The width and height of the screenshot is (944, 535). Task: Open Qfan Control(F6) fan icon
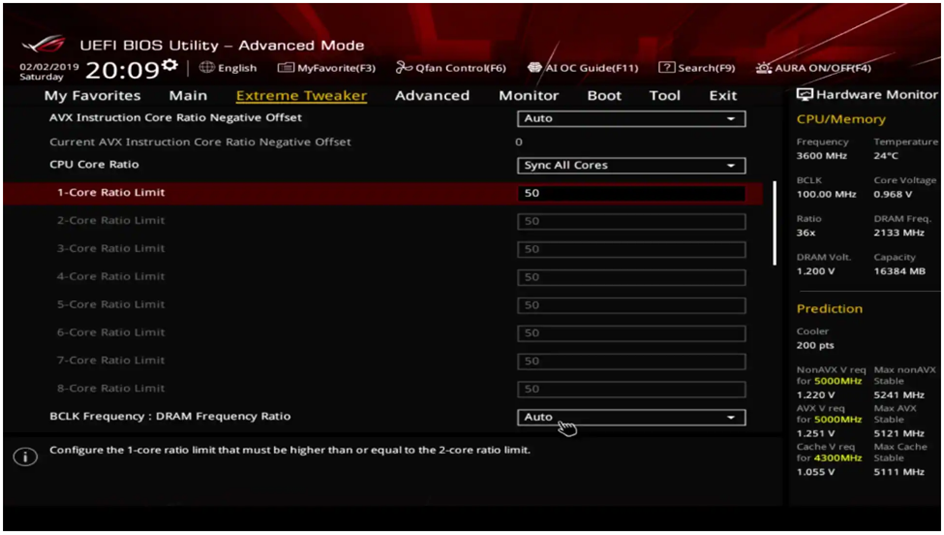(x=403, y=67)
